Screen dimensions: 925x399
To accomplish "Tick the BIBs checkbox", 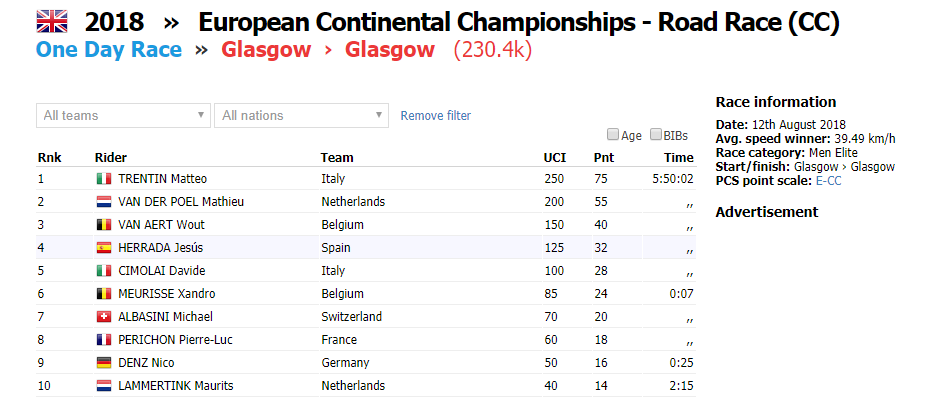I will [x=655, y=135].
